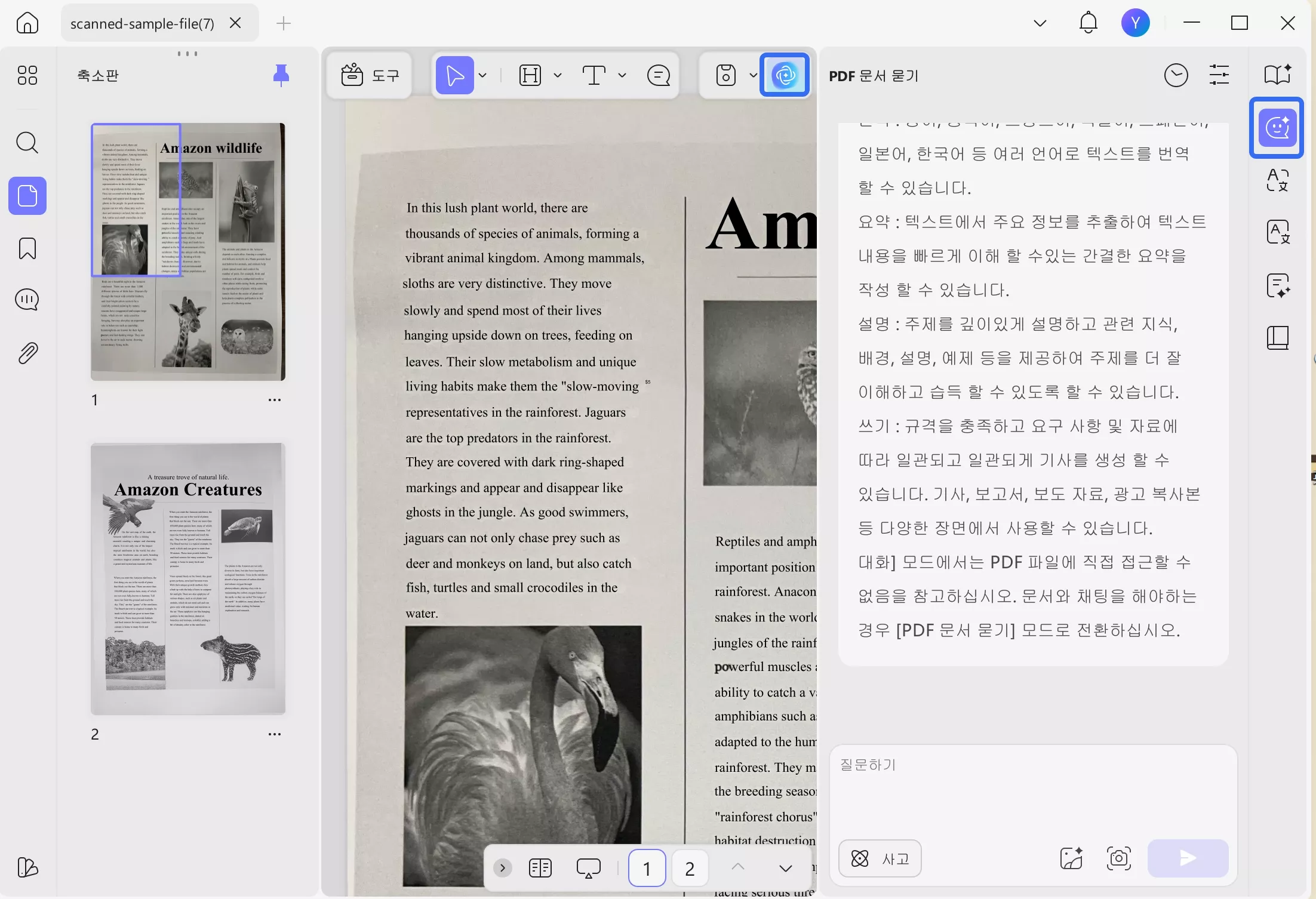Expand highlight tool dropdown arrow
Image resolution: width=1316 pixels, height=899 pixels.
(558, 75)
